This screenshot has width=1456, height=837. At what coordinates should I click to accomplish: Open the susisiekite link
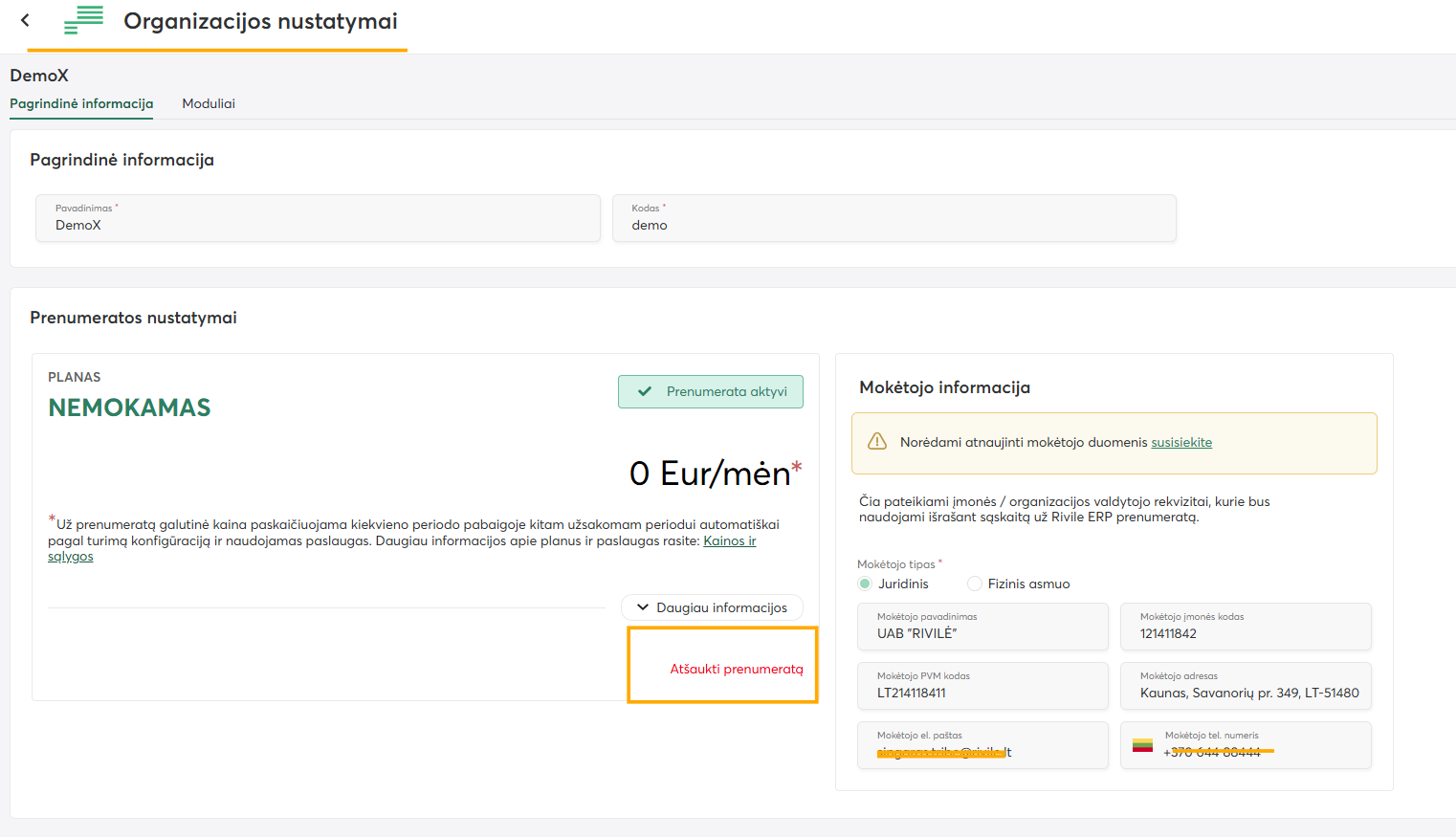[1180, 442]
